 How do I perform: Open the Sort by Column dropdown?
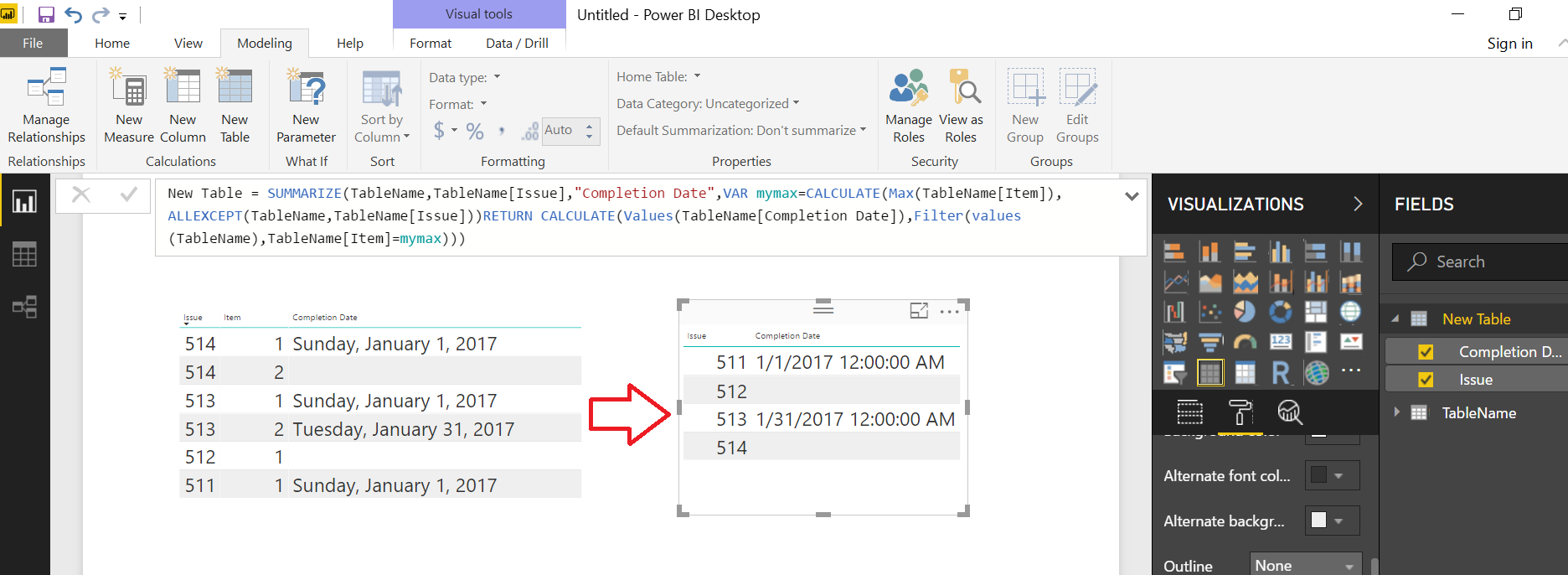(382, 107)
